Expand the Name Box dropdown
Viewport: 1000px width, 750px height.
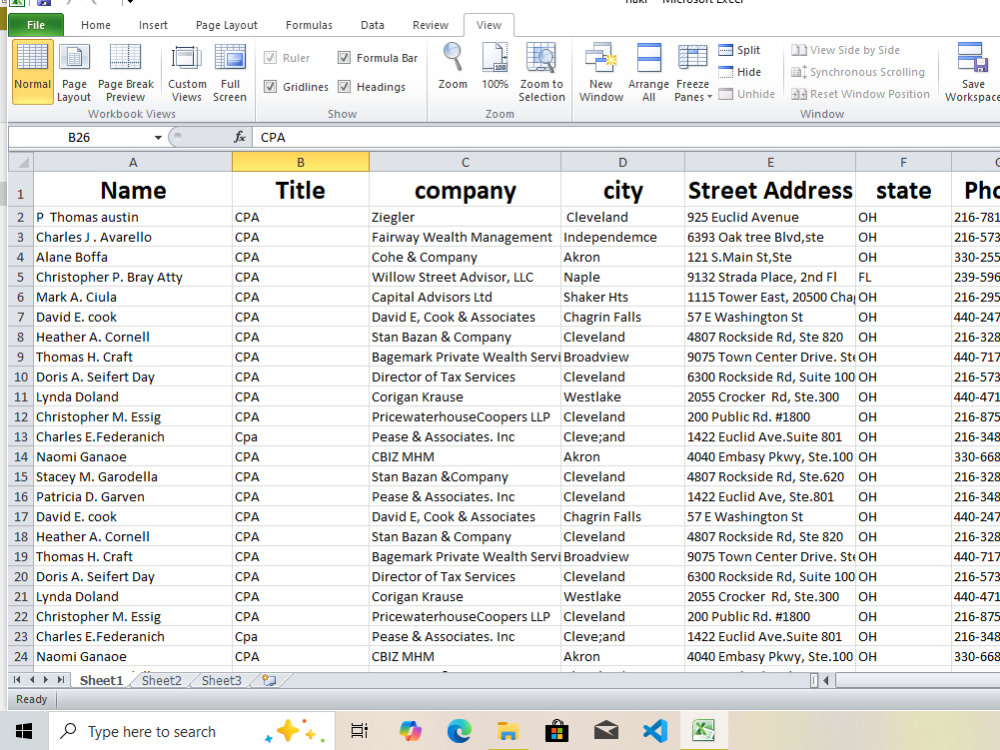tap(158, 137)
